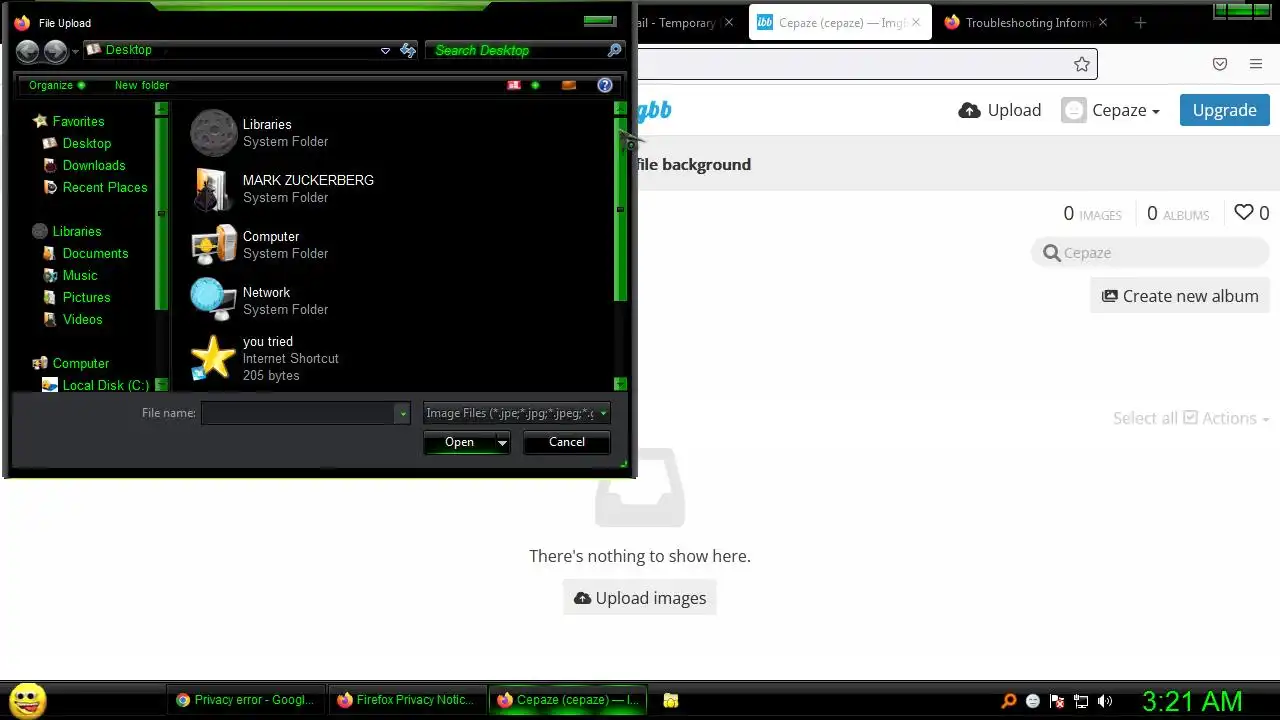The width and height of the screenshot is (1280, 720).
Task: Open the Cepaze account dropdown
Action: pyautogui.click(x=1111, y=110)
